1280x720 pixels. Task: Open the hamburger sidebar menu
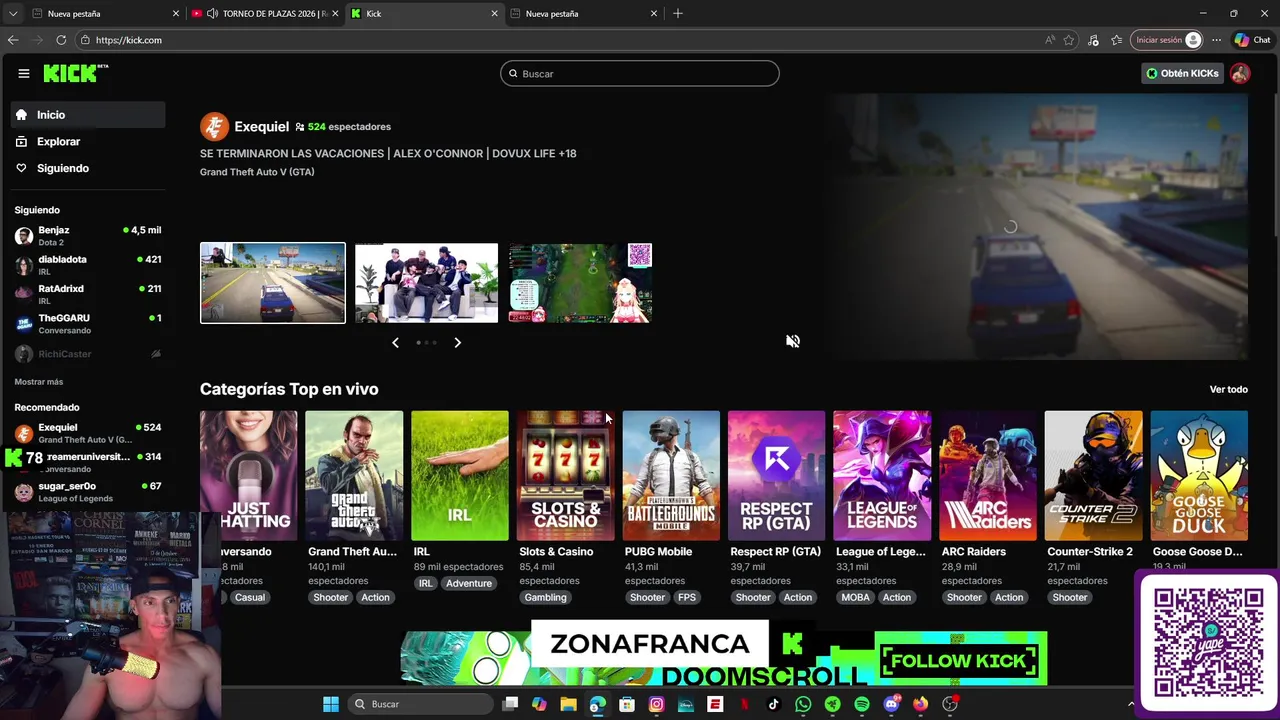(23, 73)
